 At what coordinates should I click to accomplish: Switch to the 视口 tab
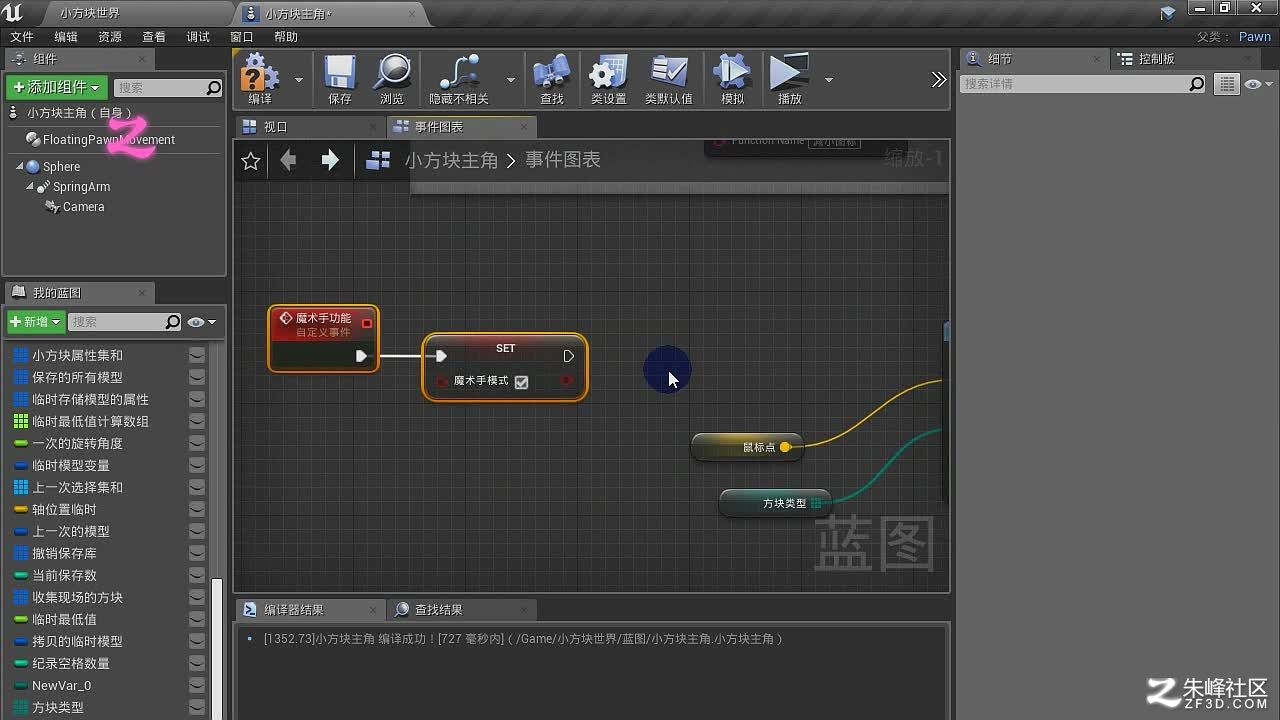click(x=310, y=127)
